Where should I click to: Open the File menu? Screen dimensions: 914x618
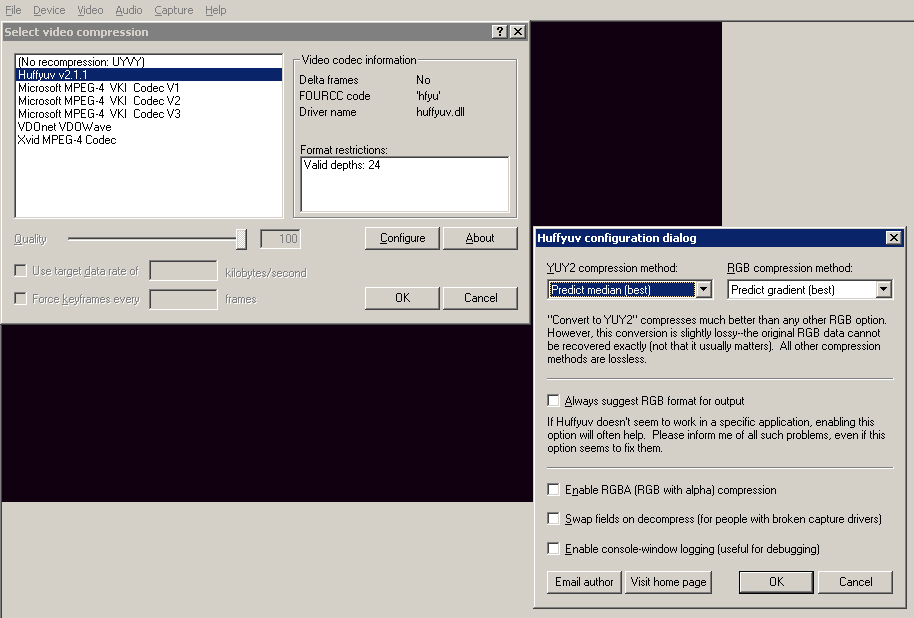pyautogui.click(x=13, y=10)
